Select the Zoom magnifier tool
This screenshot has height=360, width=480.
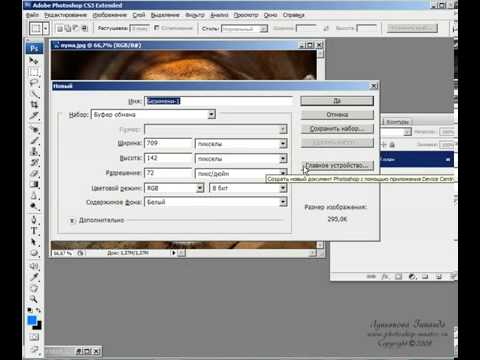click(x=34, y=298)
